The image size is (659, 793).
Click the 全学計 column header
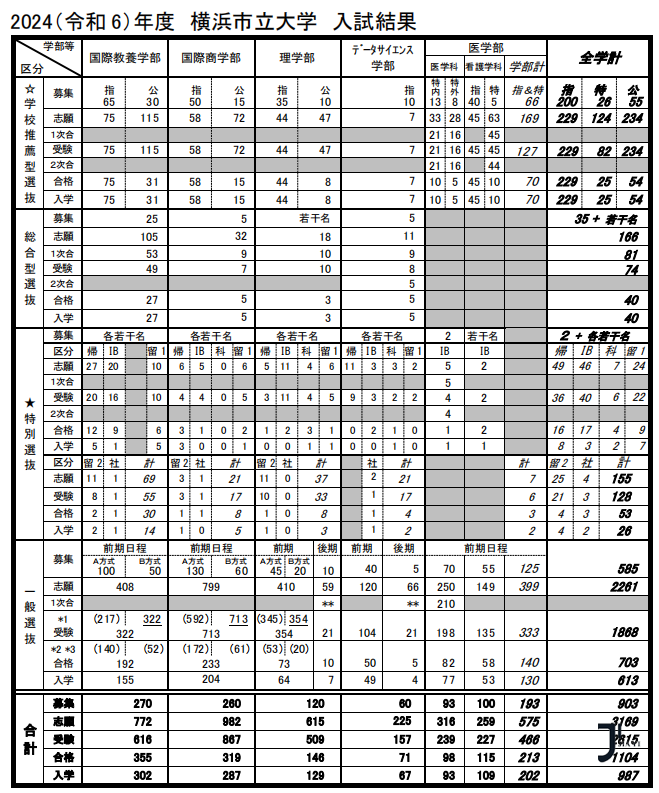click(599, 58)
